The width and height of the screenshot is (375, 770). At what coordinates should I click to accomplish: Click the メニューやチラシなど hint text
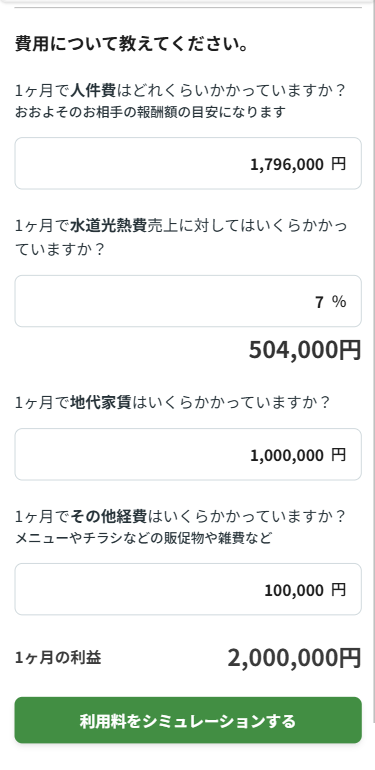(143, 539)
